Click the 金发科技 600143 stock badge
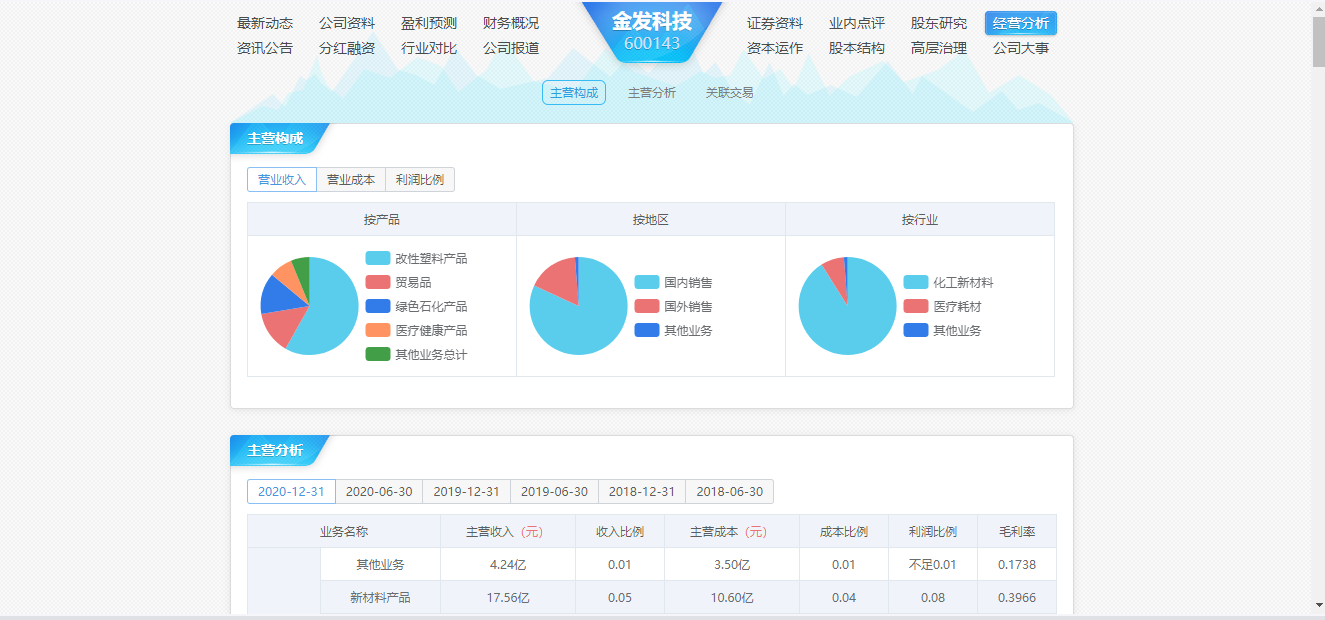 tap(652, 32)
